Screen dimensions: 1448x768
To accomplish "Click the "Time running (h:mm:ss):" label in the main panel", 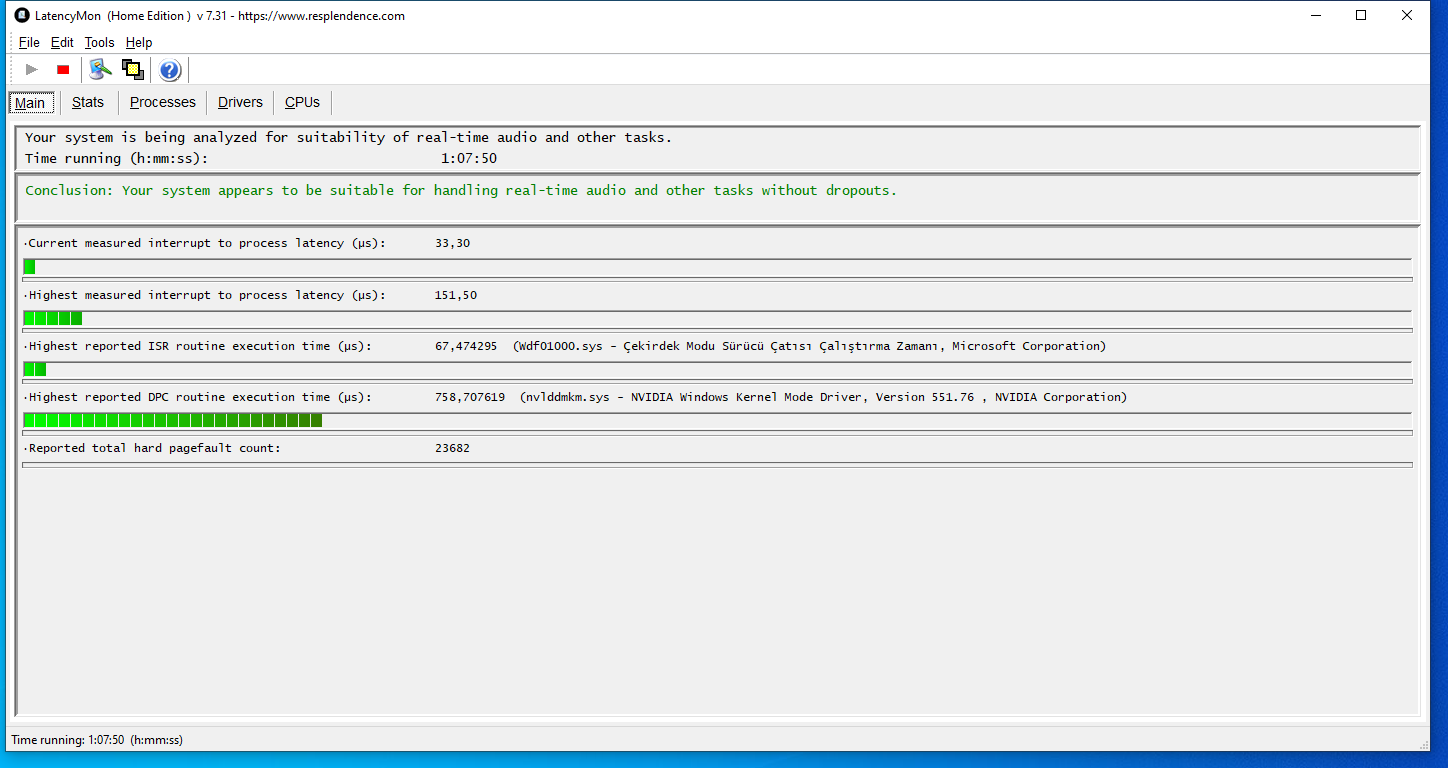I will (x=117, y=158).
